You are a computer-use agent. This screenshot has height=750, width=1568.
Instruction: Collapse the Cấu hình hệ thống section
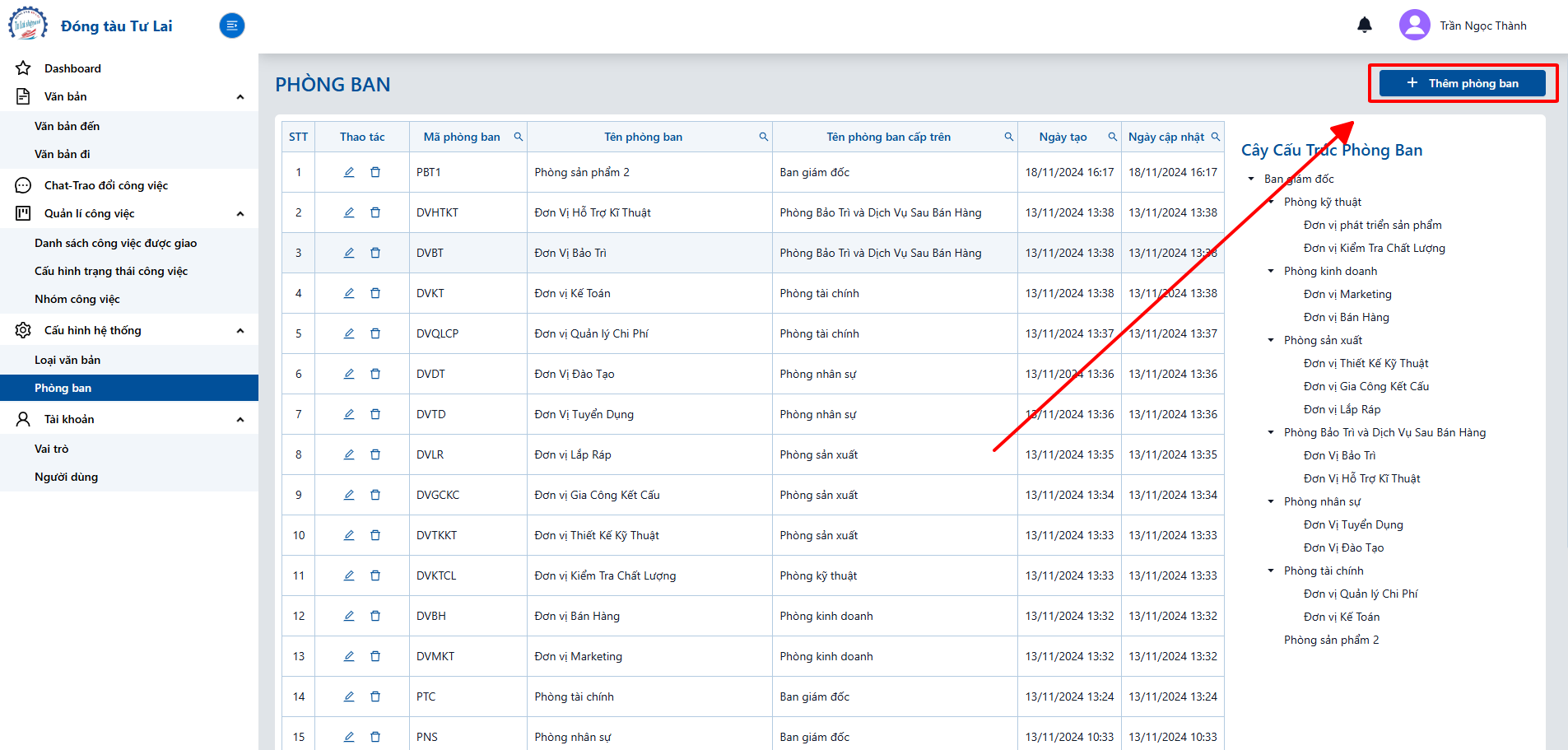click(240, 331)
